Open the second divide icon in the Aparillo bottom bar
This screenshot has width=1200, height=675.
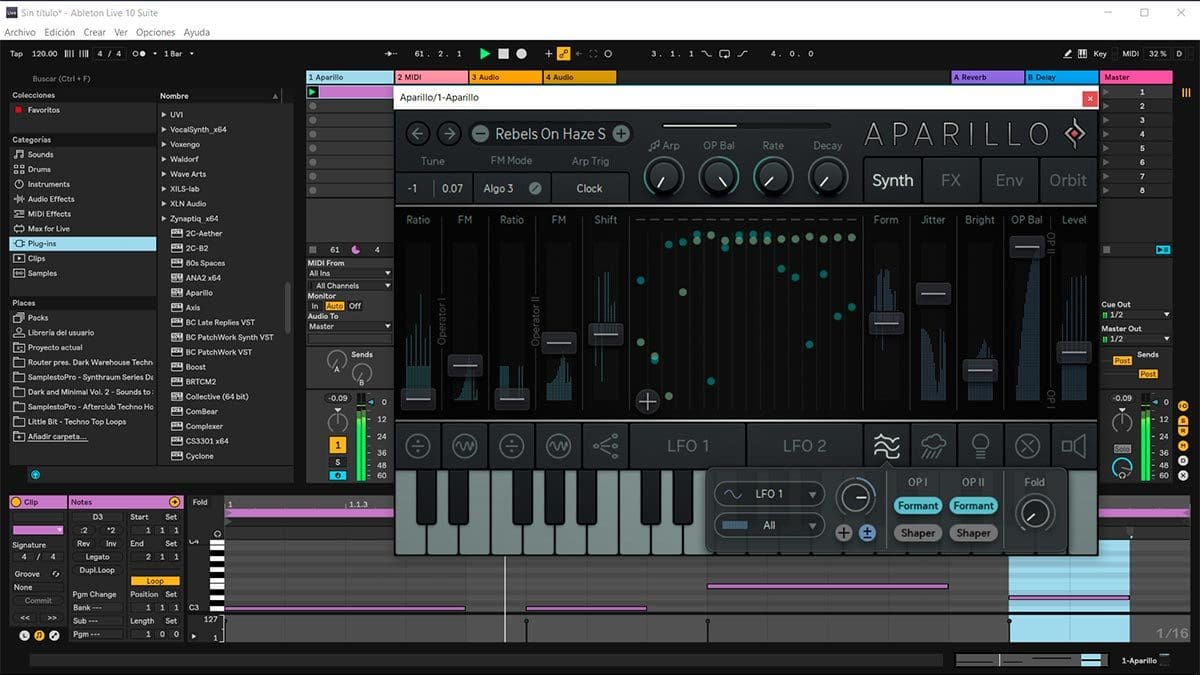pyautogui.click(x=512, y=445)
